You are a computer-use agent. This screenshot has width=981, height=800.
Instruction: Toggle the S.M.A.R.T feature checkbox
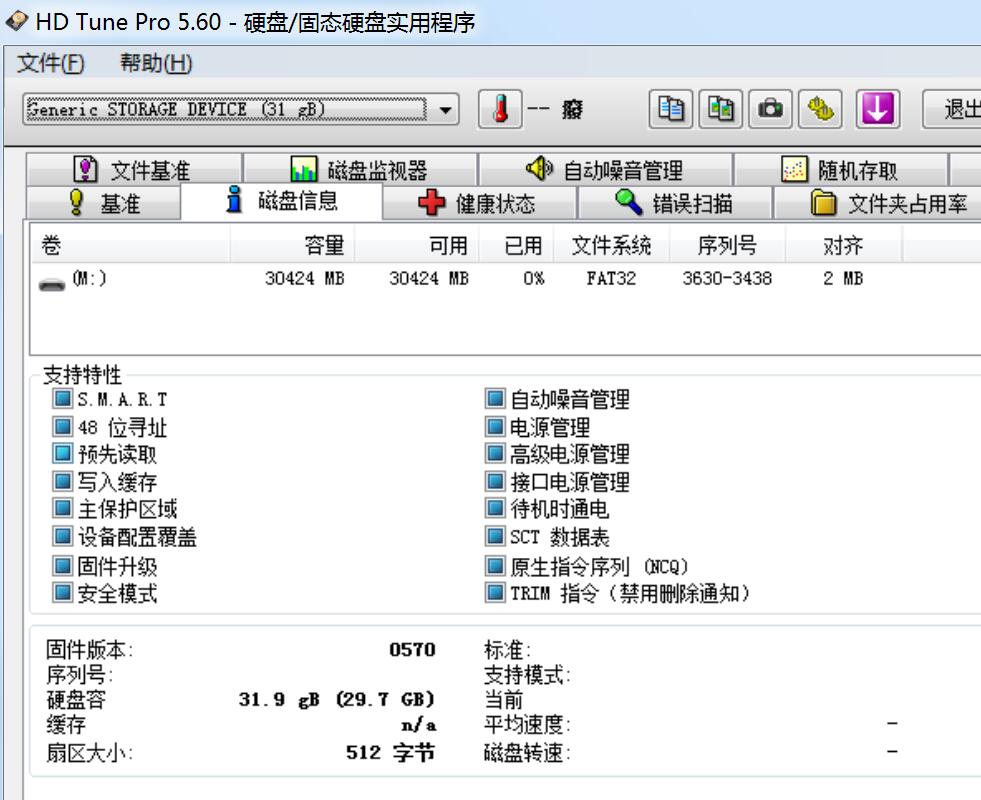(63, 400)
